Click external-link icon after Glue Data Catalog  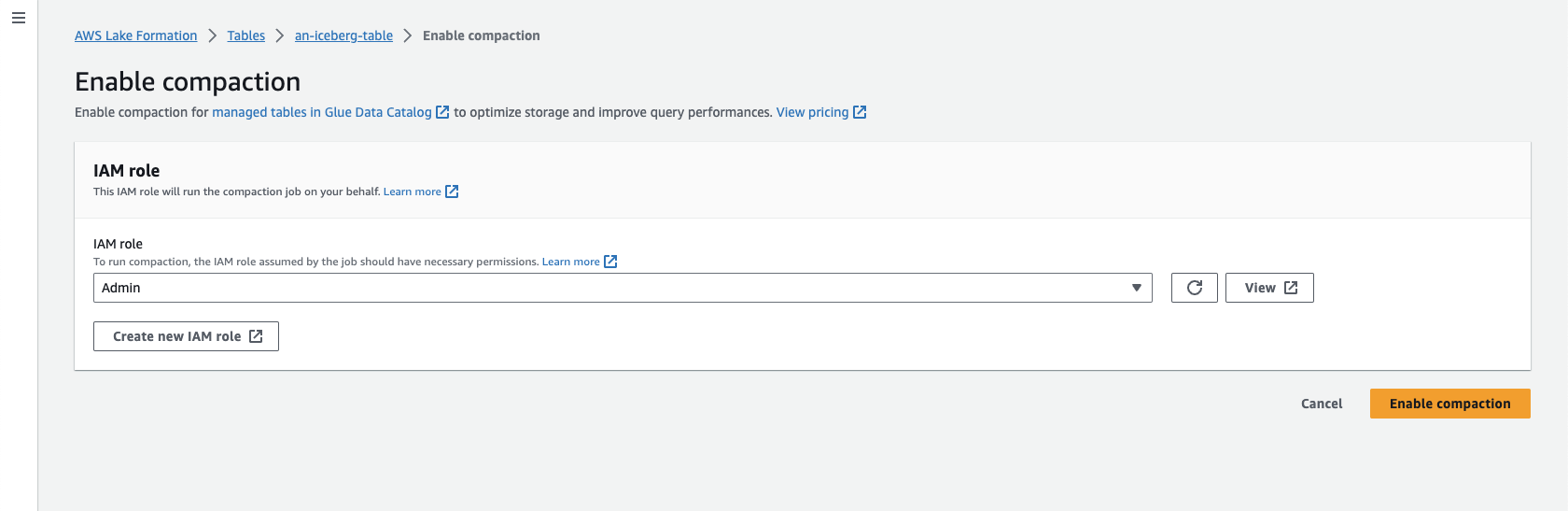pos(442,112)
